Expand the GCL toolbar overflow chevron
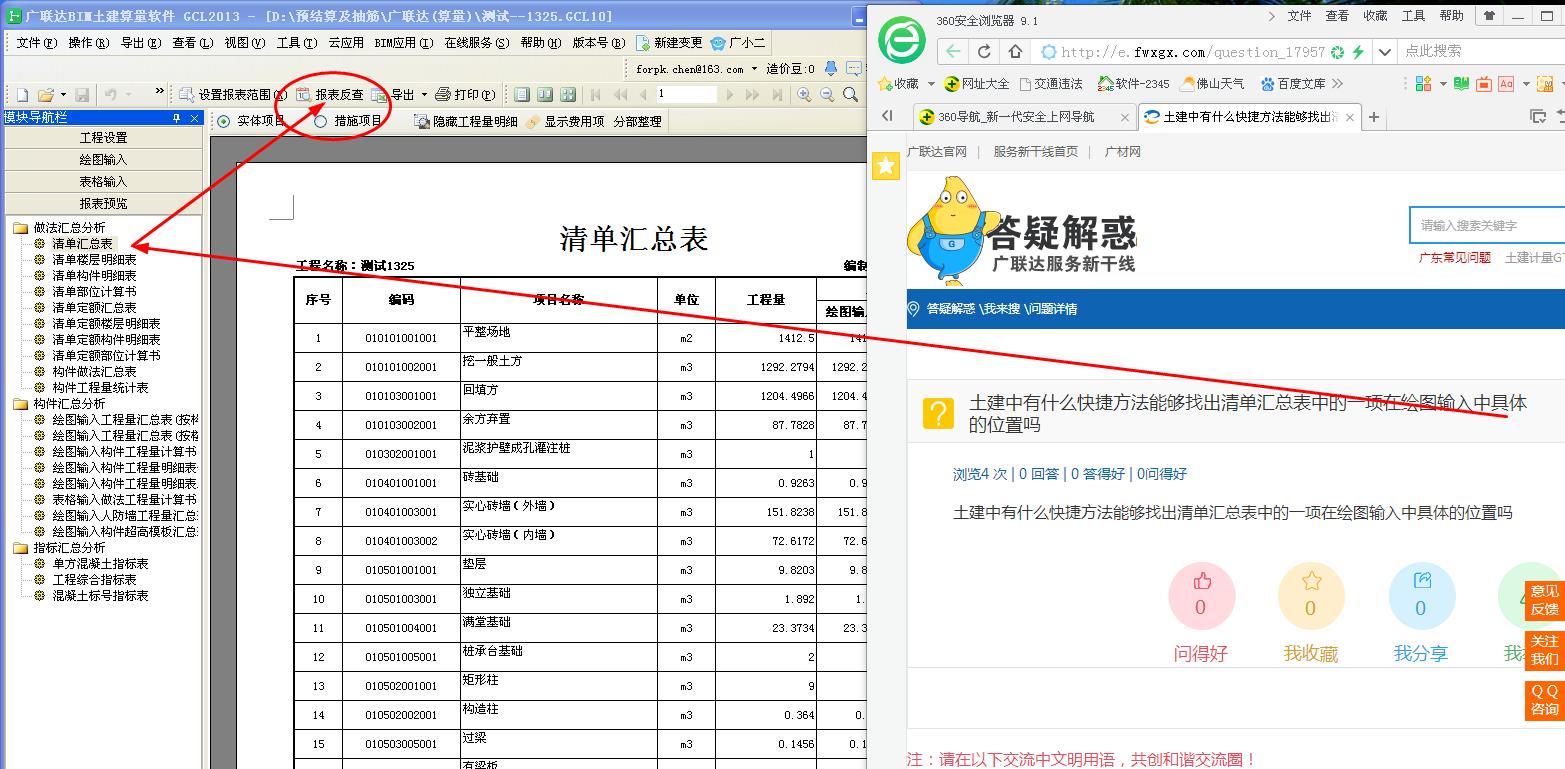Screen dimensions: 1565x769 point(160,92)
